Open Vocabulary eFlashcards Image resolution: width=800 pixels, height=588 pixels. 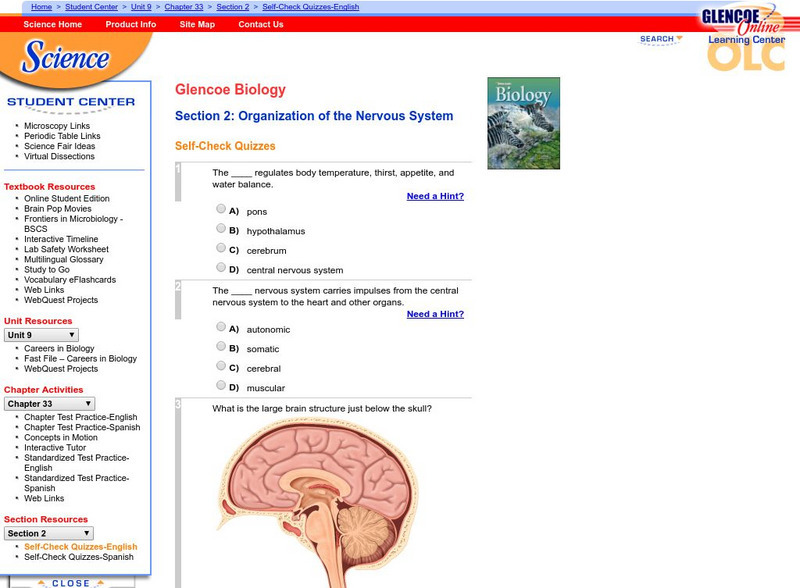(70, 280)
